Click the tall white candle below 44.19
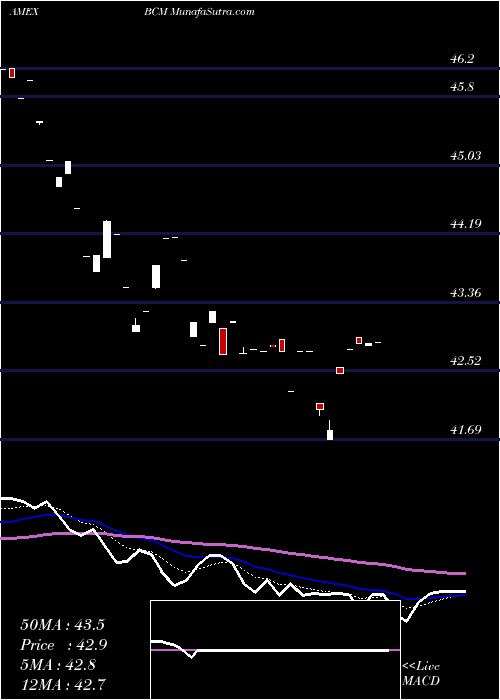The image size is (500, 700). tap(107, 240)
